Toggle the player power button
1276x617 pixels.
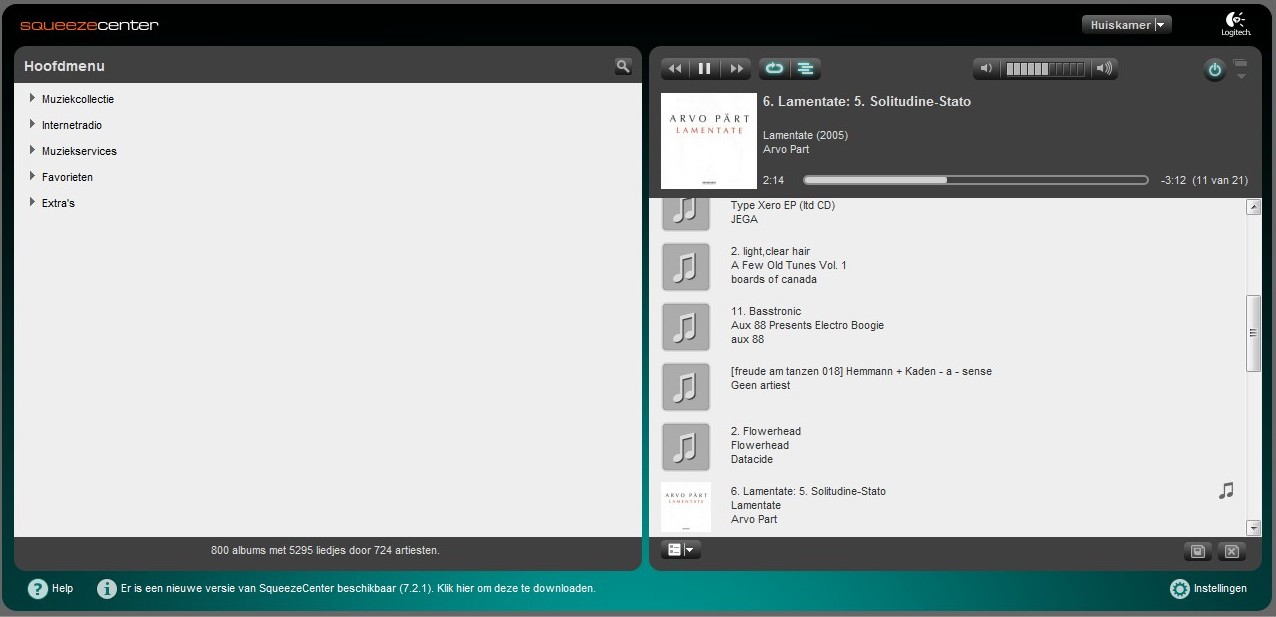(x=1214, y=70)
